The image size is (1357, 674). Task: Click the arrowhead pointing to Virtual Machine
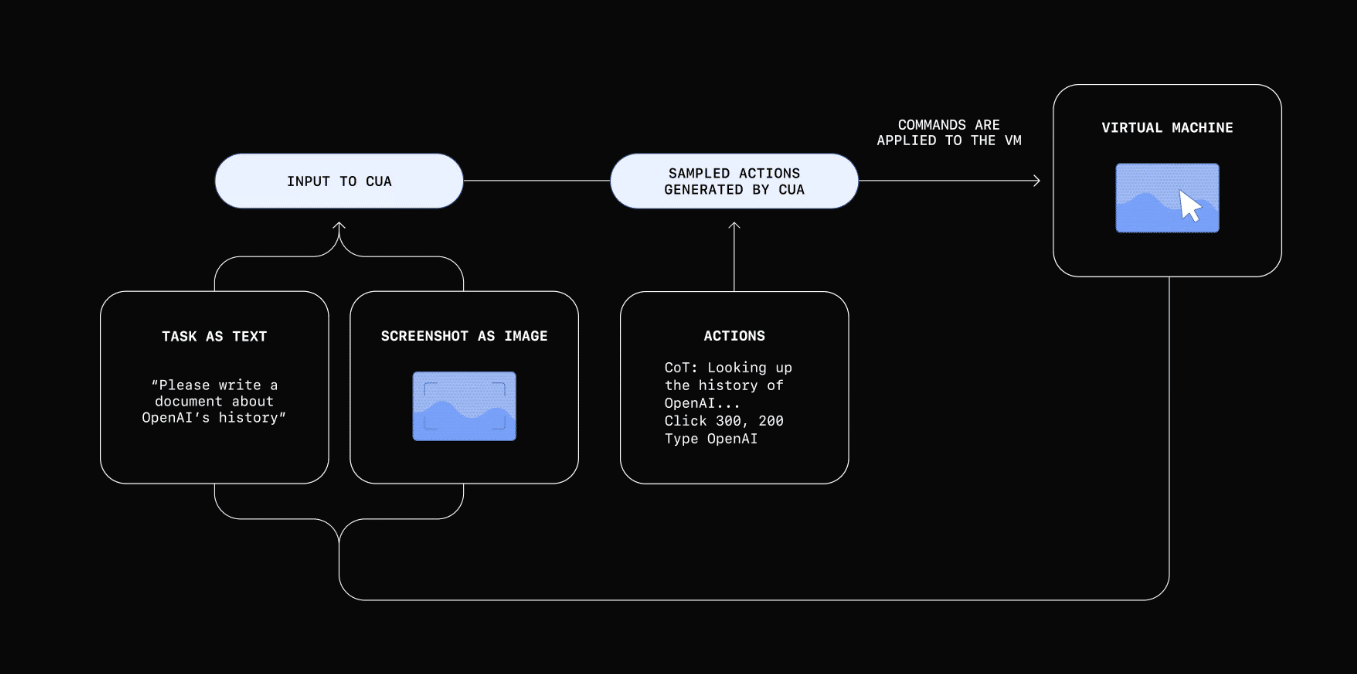point(1036,181)
